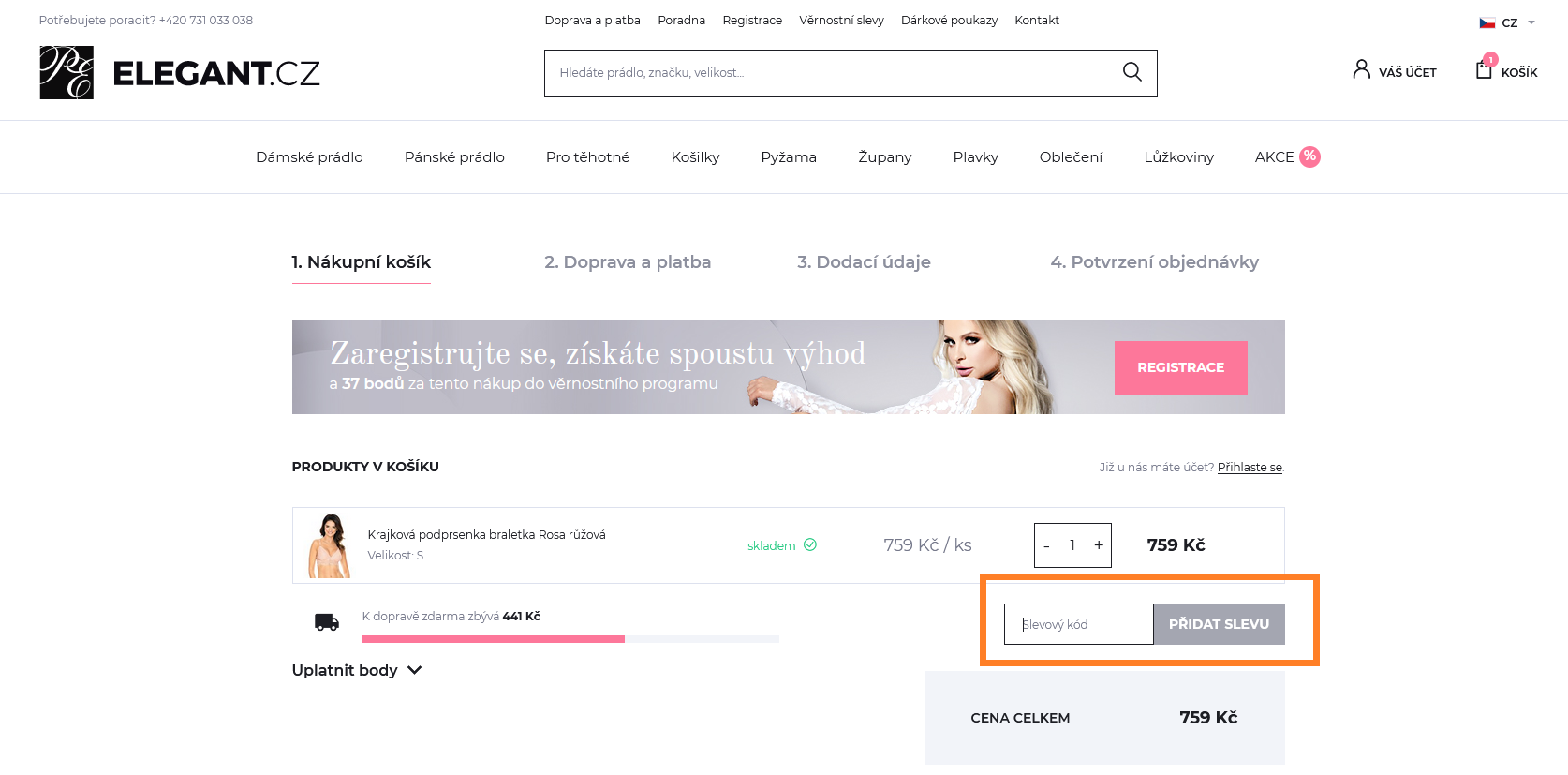Click the Přihlaste se link
Image resolution: width=1568 pixels, height=775 pixels.
click(x=1250, y=467)
